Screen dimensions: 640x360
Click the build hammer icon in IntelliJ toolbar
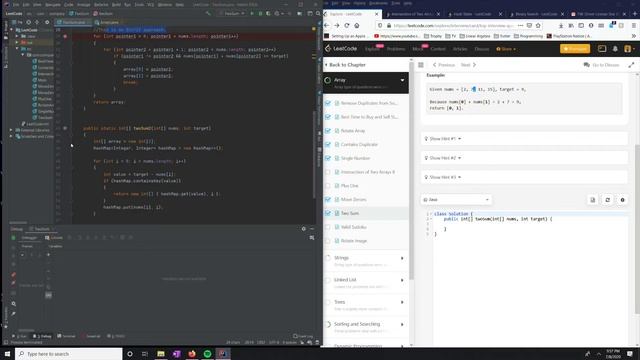[208, 13]
